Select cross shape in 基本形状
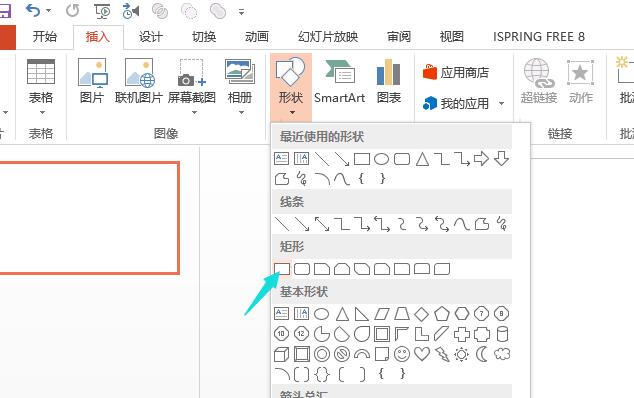Viewport: 634px width, 398px height. 462,334
